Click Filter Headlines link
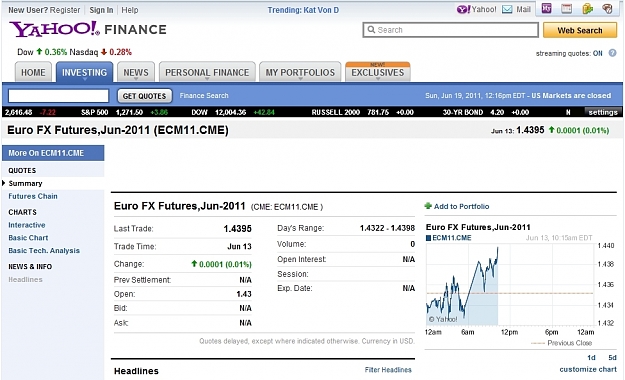The image size is (625, 380). pyautogui.click(x=388, y=370)
